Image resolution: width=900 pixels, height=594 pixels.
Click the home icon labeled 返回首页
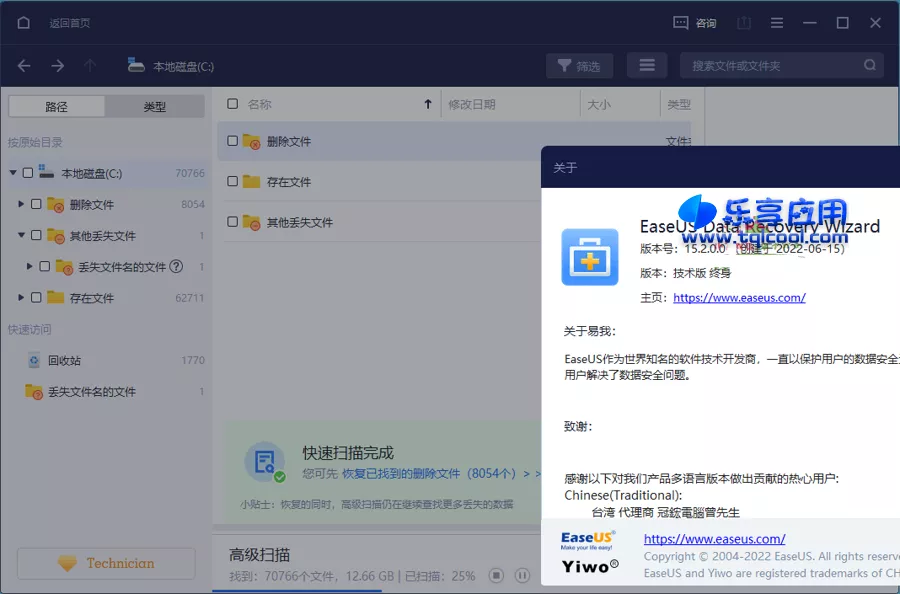click(24, 23)
